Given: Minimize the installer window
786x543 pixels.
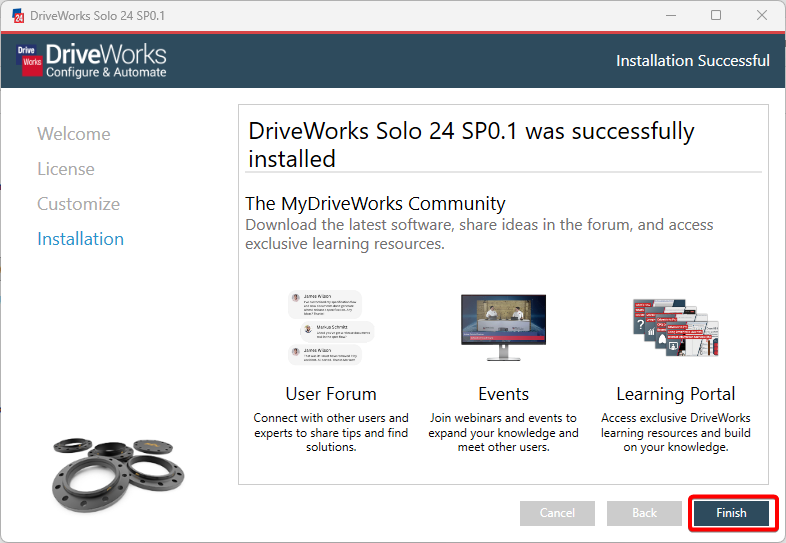Looking at the screenshot, I should coord(671,16).
